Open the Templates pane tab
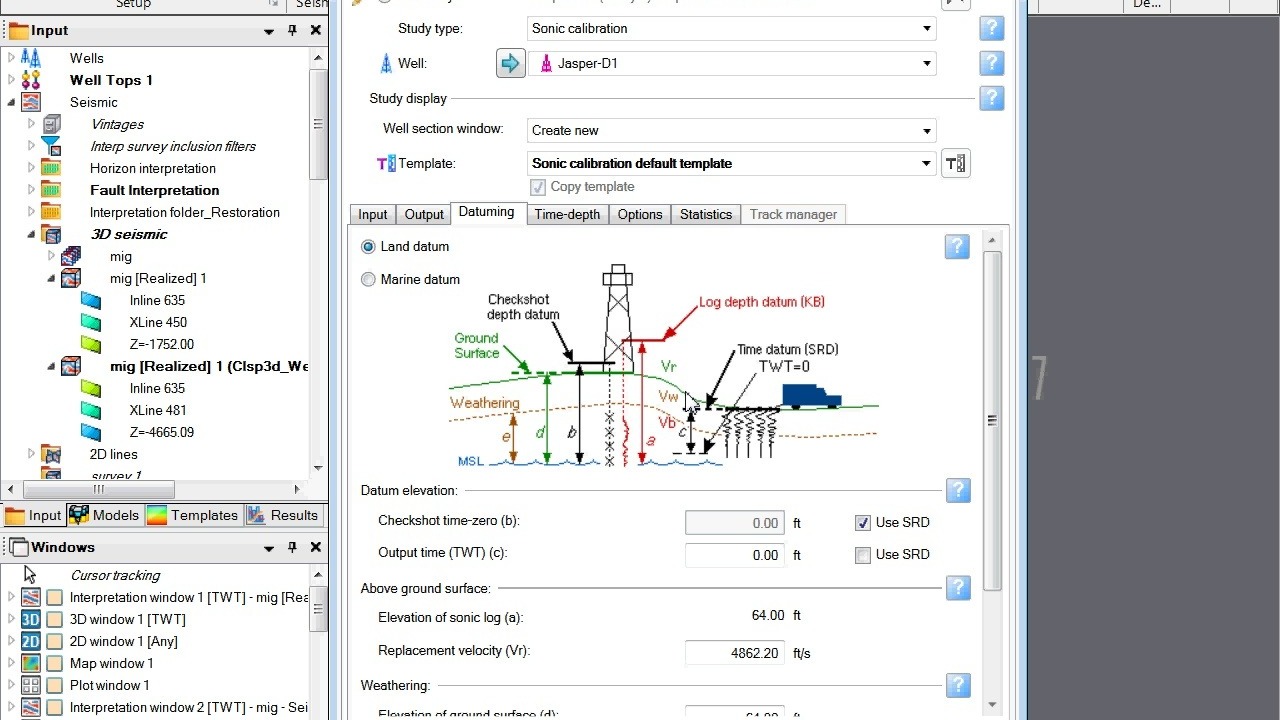The image size is (1280, 720). pos(193,515)
